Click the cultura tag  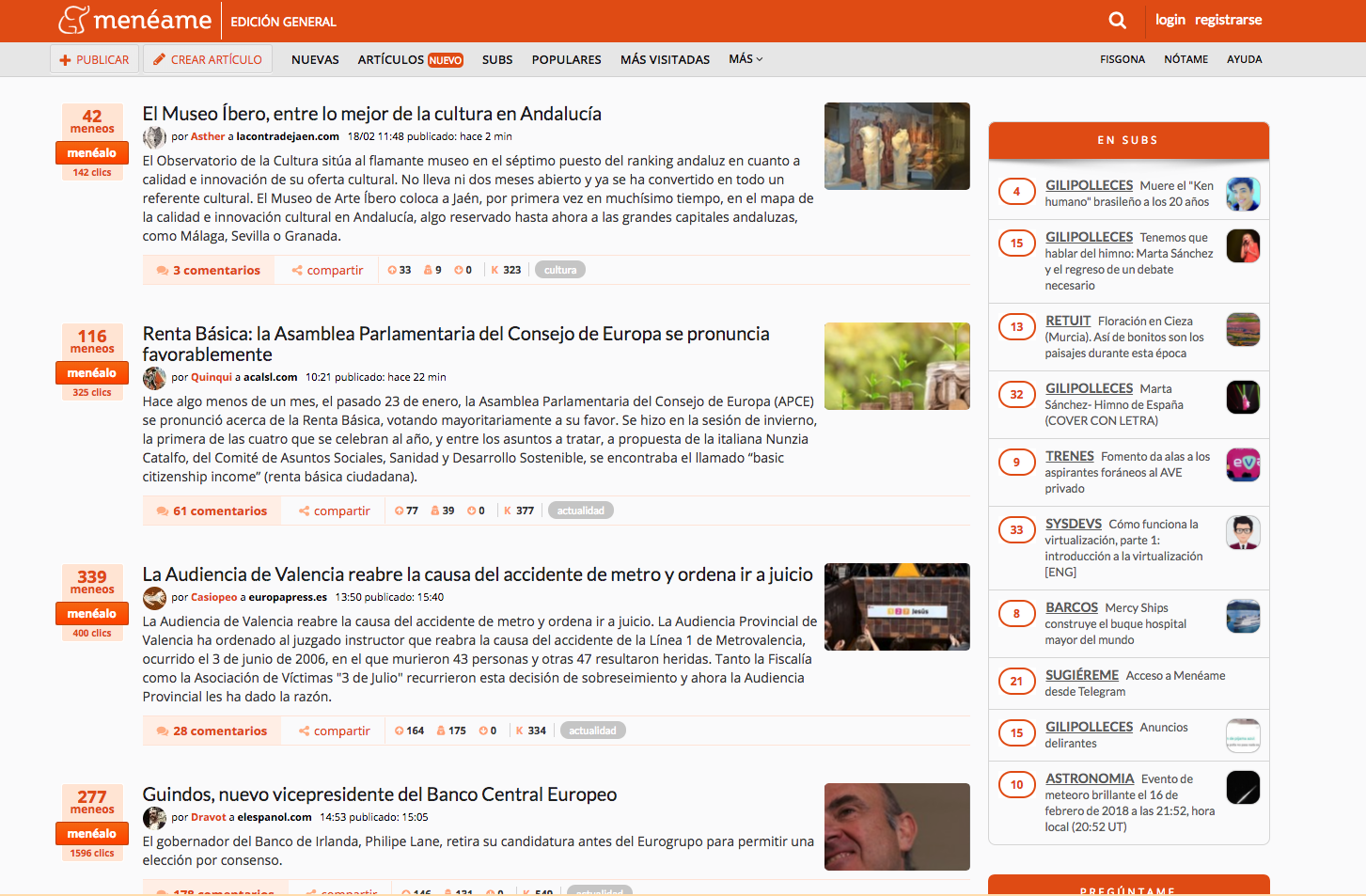(x=560, y=270)
